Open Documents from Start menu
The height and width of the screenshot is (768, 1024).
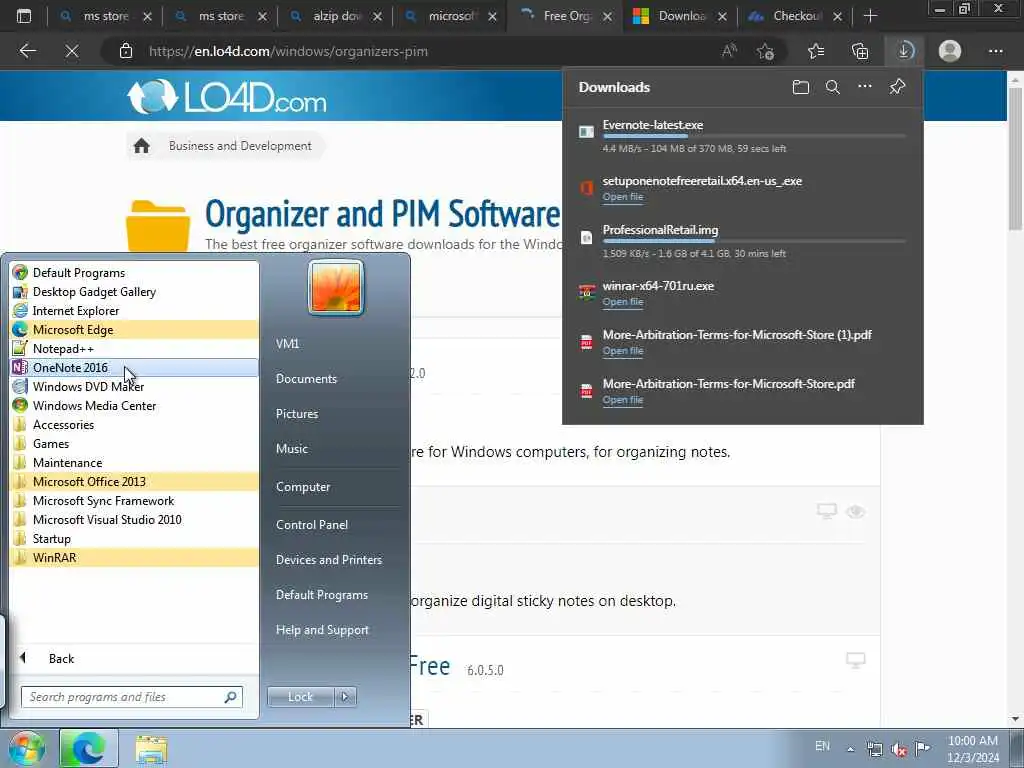(x=306, y=379)
